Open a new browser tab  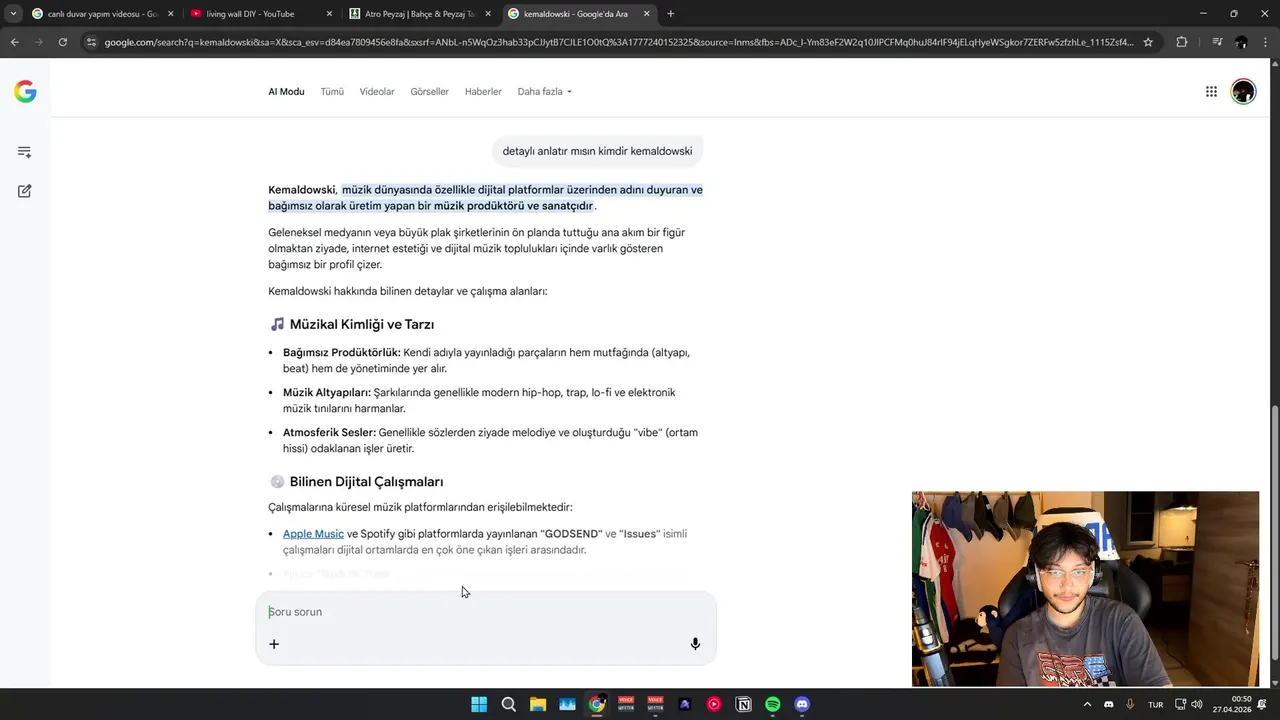click(x=671, y=14)
